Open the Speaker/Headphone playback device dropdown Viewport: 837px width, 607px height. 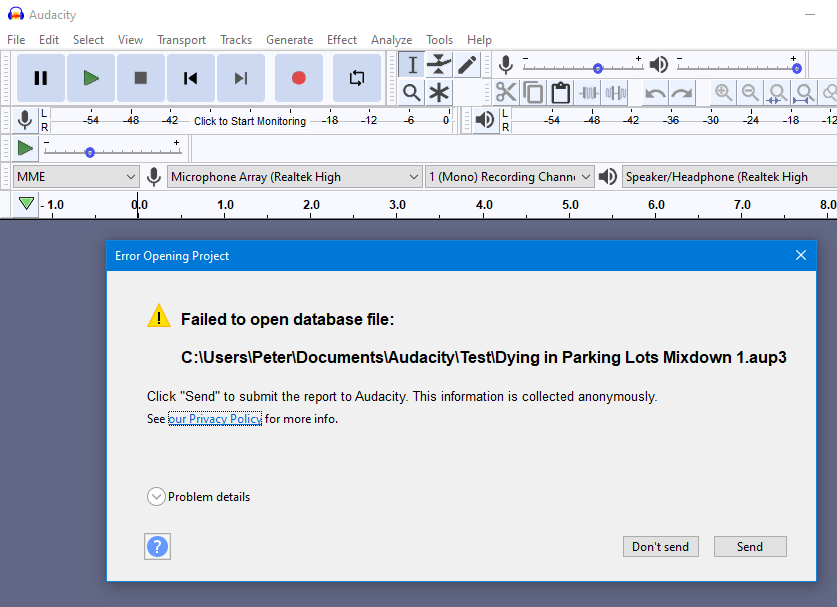coord(729,177)
